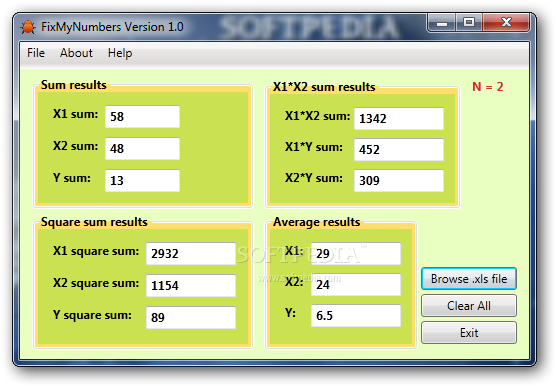Open the File menu
This screenshot has width=557, height=387.
[36, 53]
